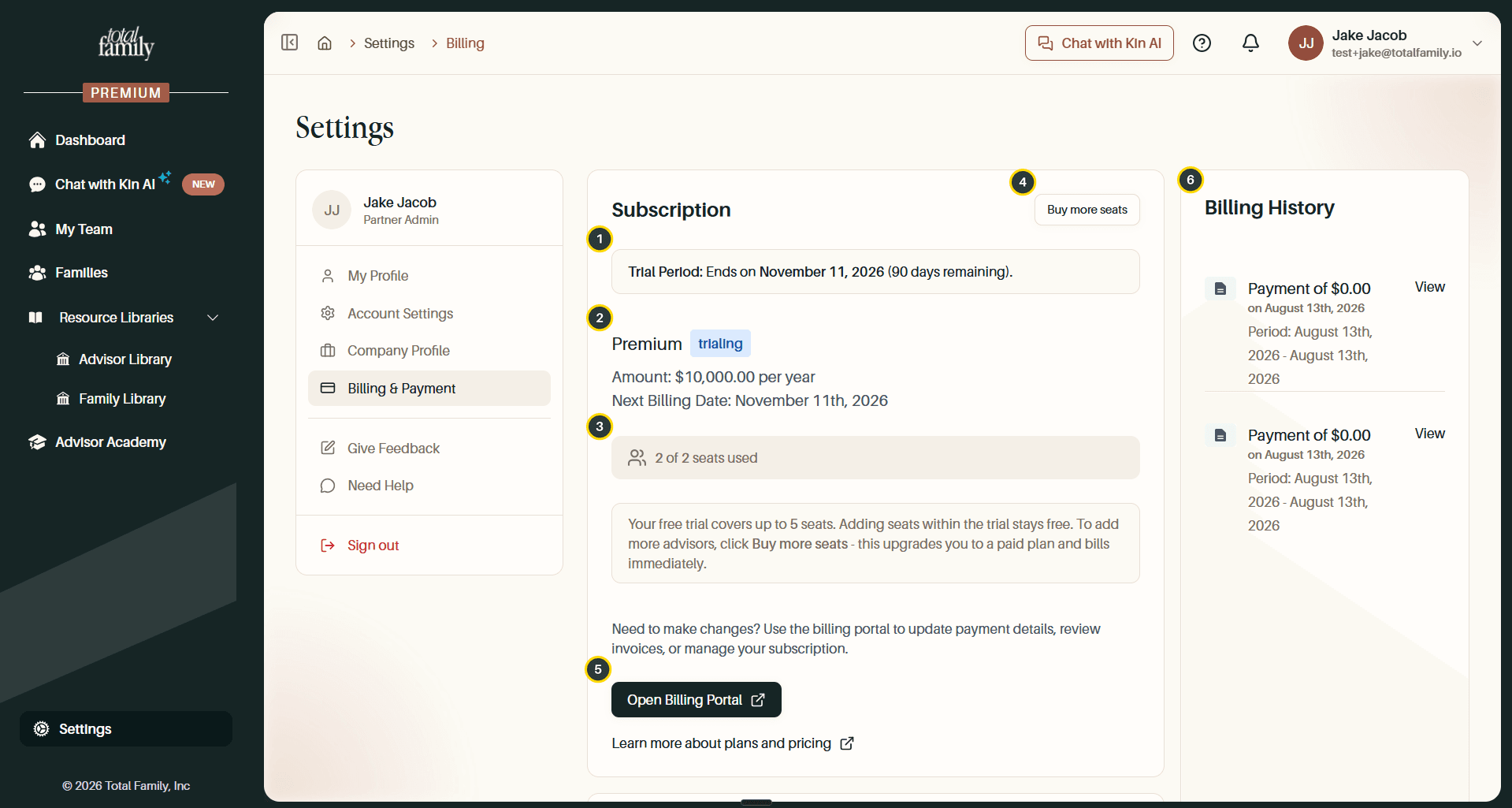
Task: Click the first payment document icon
Action: tap(1220, 289)
